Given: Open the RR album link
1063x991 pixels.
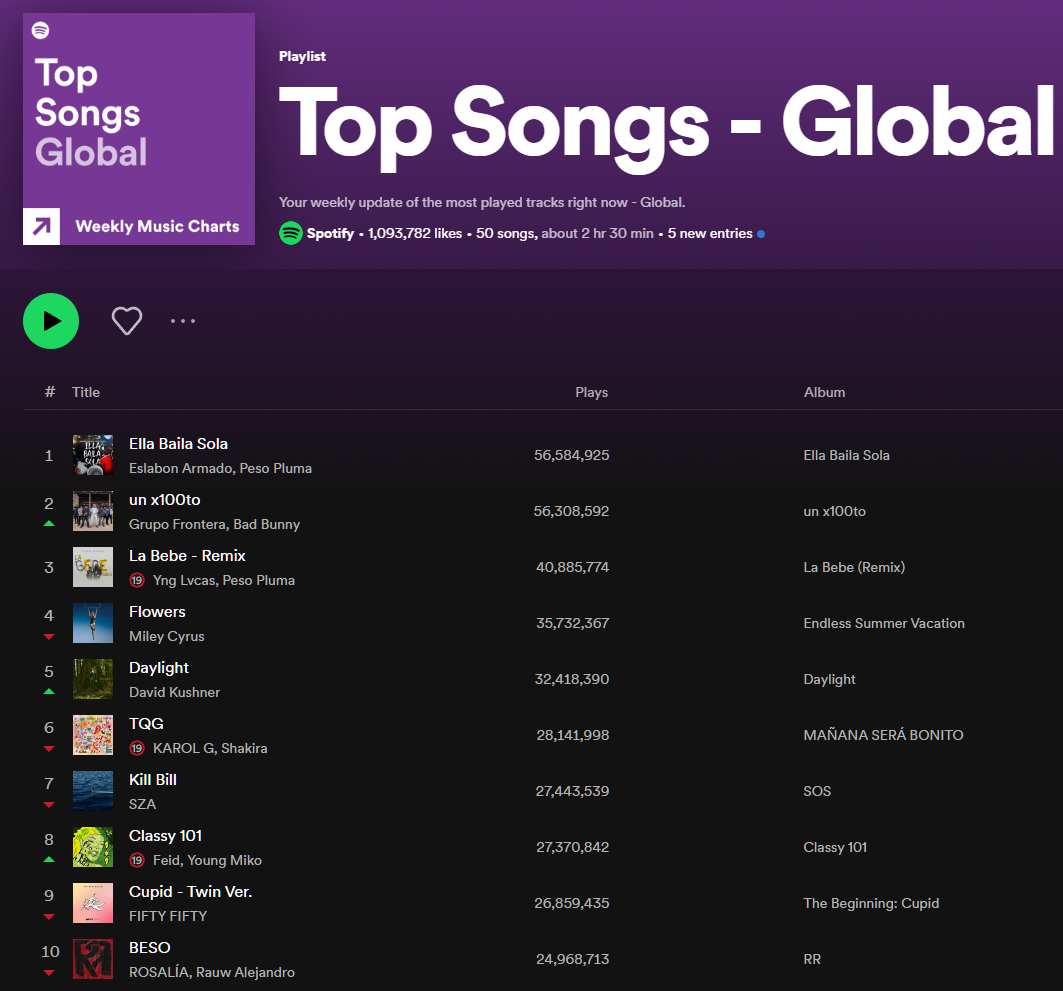Looking at the screenshot, I should point(812,959).
